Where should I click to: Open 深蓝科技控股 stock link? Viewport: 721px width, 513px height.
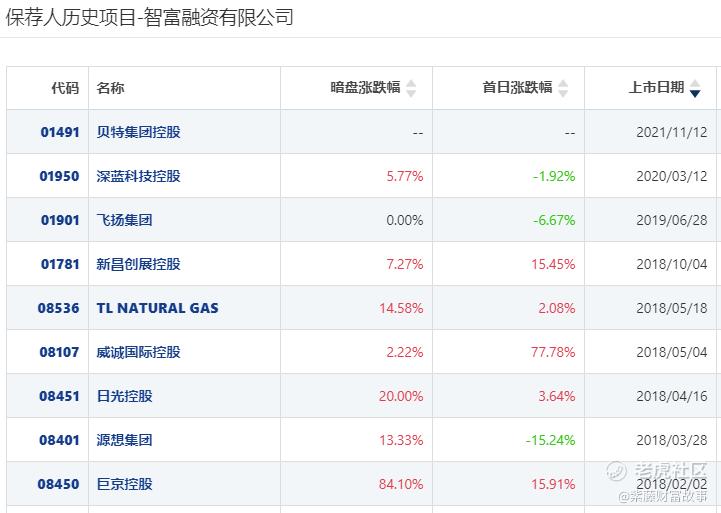[138, 176]
